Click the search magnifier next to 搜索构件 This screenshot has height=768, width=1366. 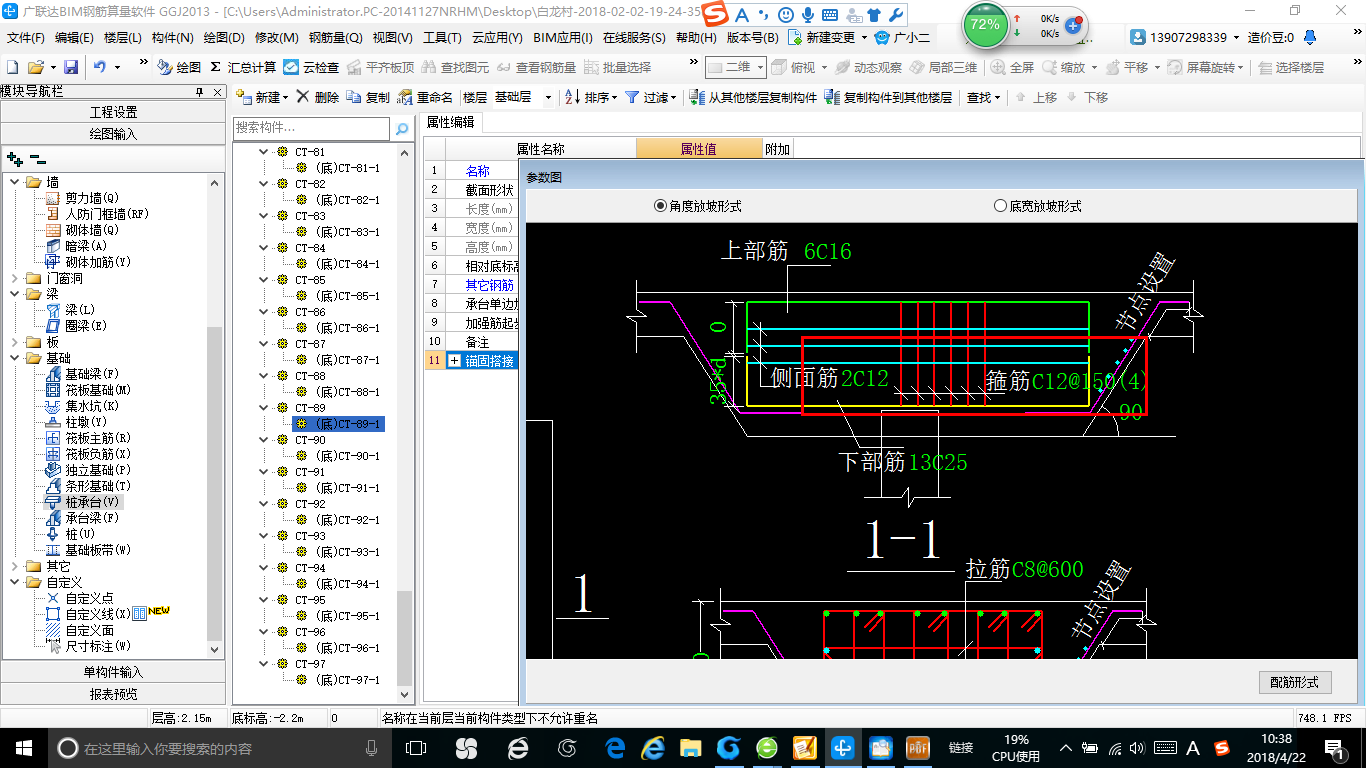(401, 129)
